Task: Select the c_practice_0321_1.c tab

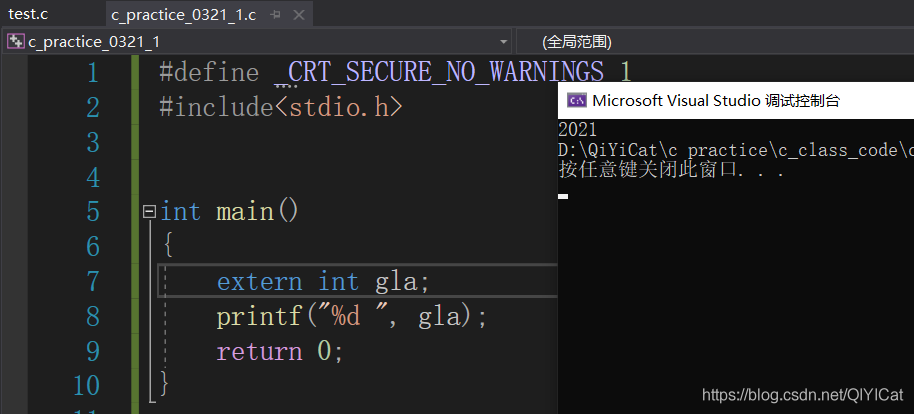Action: (184, 15)
